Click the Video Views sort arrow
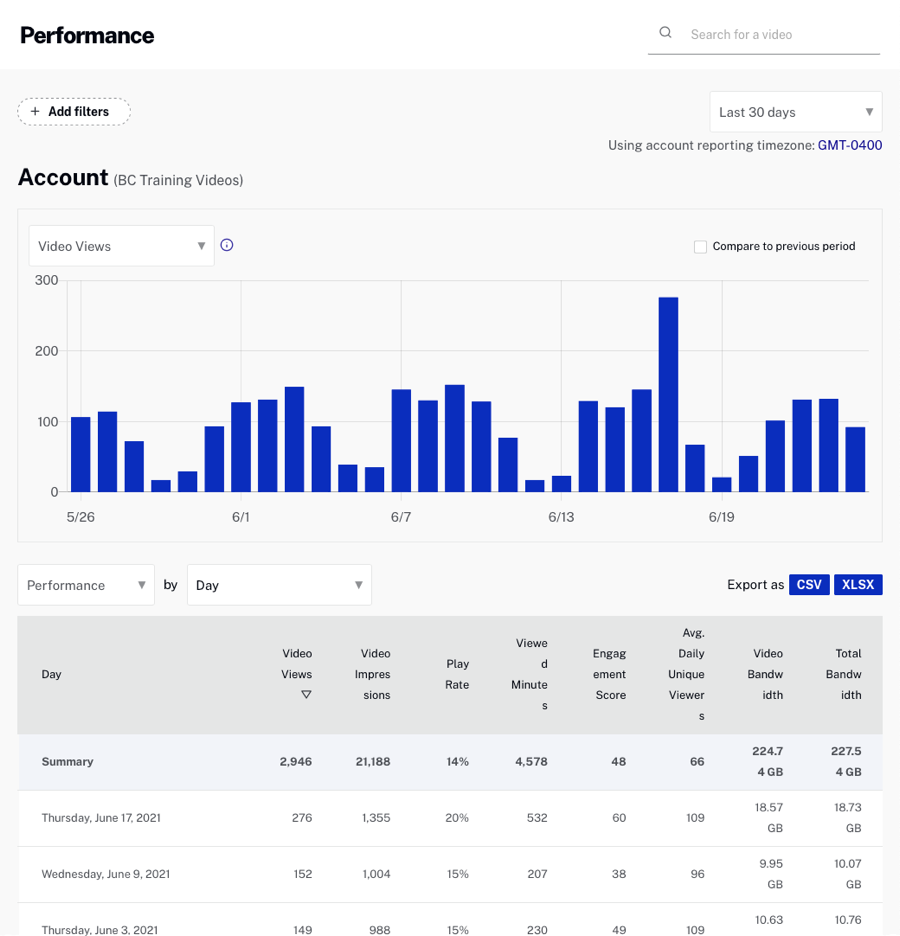Screen dimensions: 900x936 coord(306,694)
